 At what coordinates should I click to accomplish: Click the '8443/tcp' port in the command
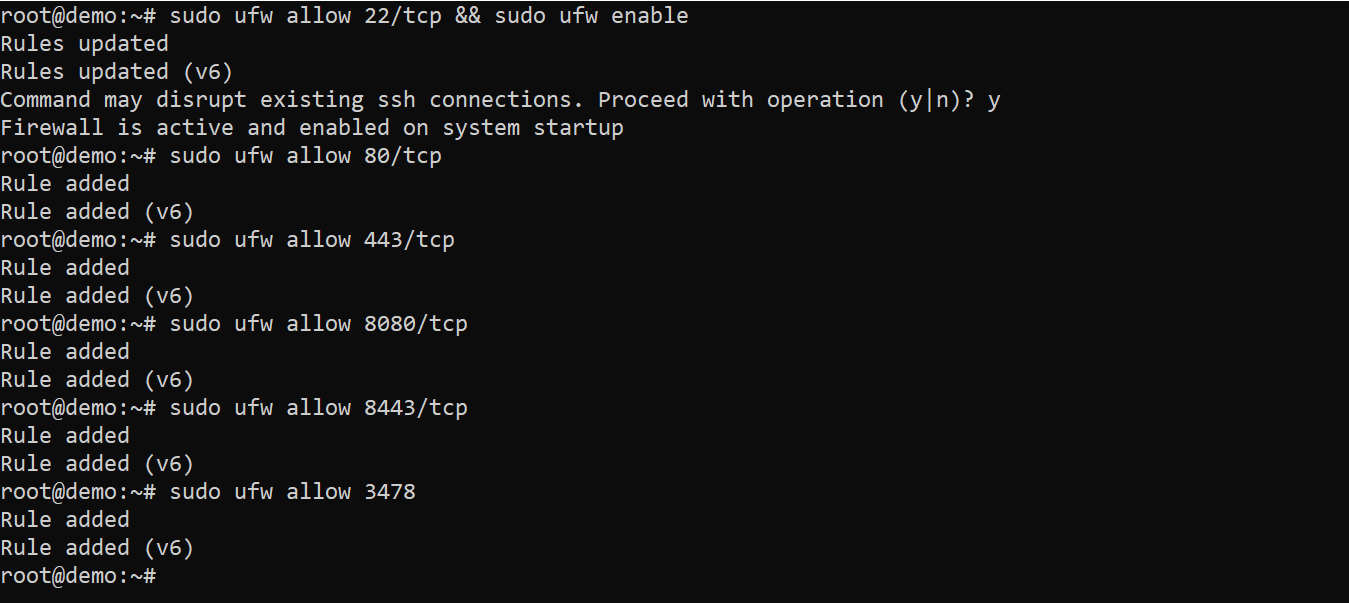pos(416,408)
